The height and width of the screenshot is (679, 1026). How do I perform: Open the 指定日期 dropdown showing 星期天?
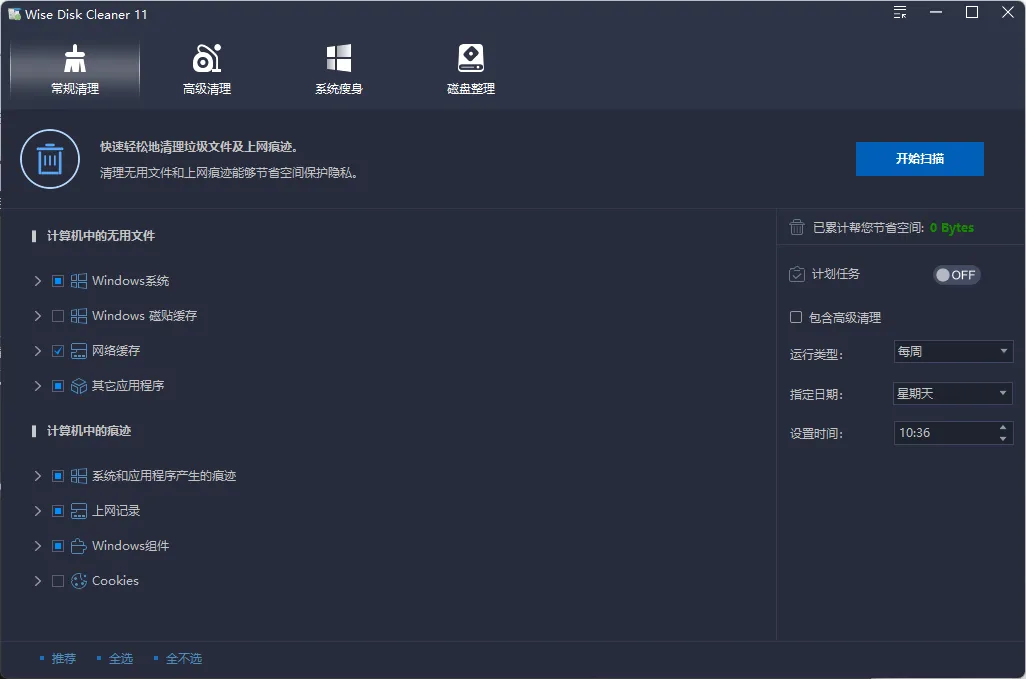[953, 393]
